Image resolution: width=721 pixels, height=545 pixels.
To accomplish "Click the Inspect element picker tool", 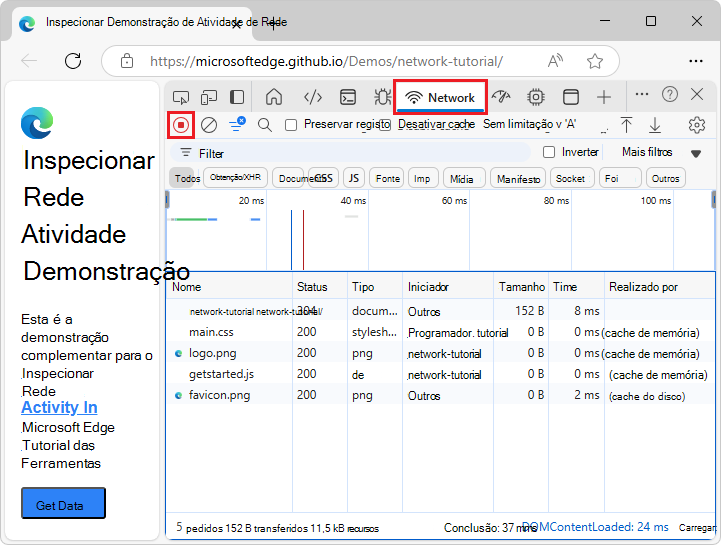I will point(181,97).
